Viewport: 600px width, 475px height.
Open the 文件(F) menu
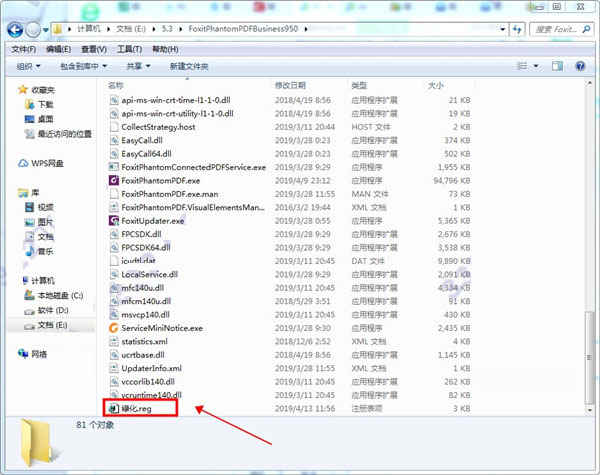23,49
